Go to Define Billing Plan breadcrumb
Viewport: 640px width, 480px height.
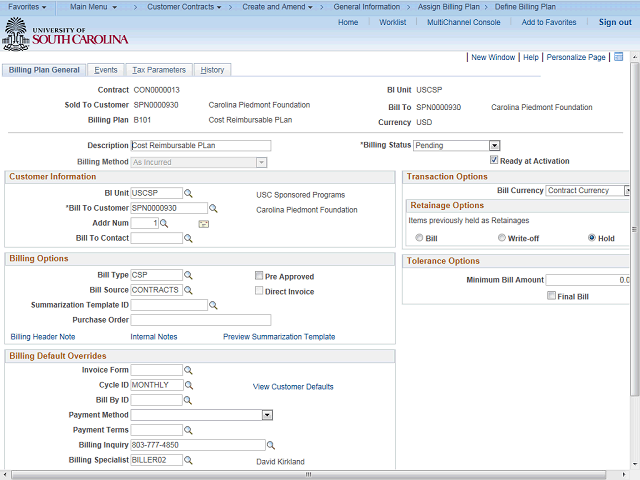point(525,7)
